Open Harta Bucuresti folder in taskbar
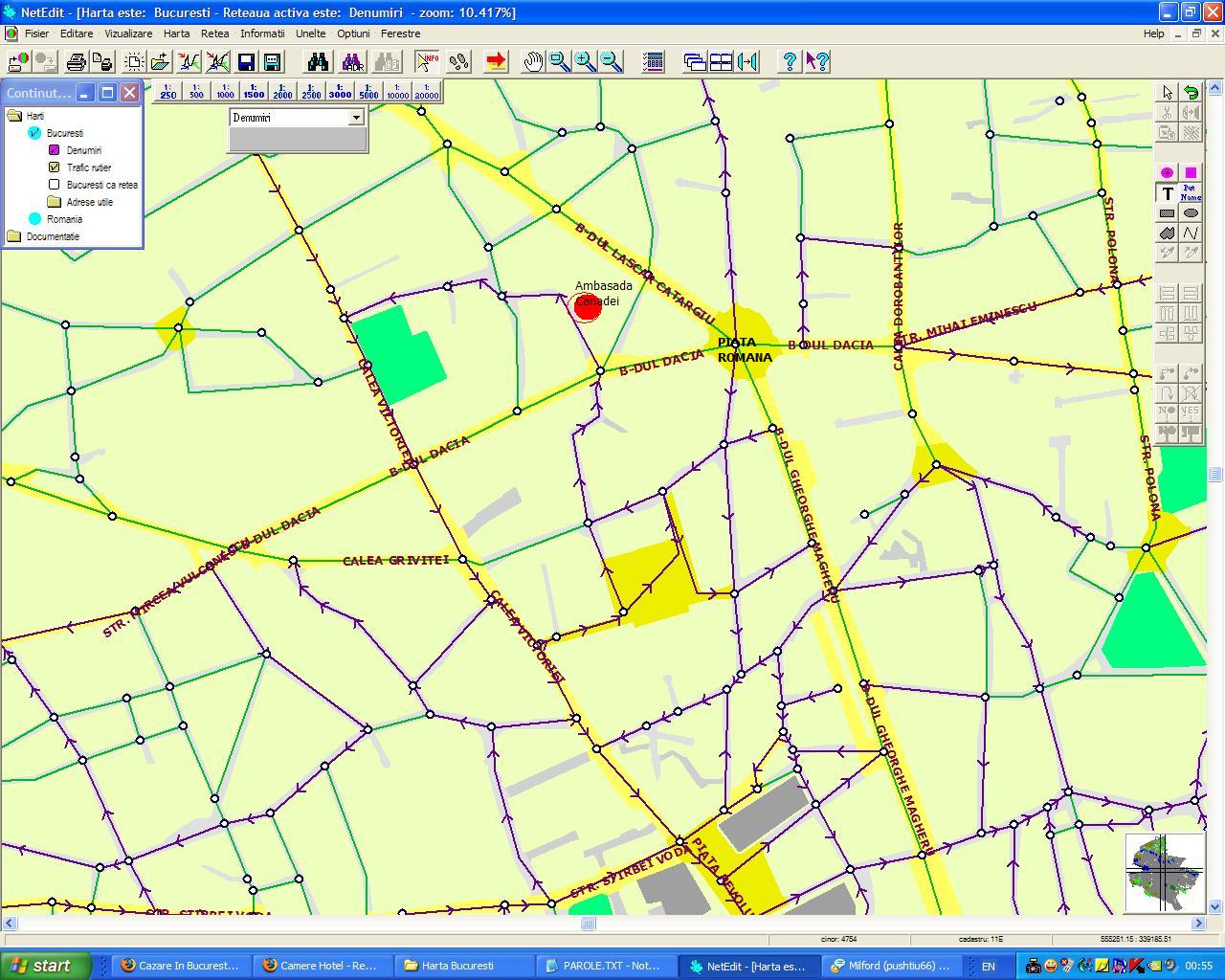Screen dimensions: 1225x980 463,966
